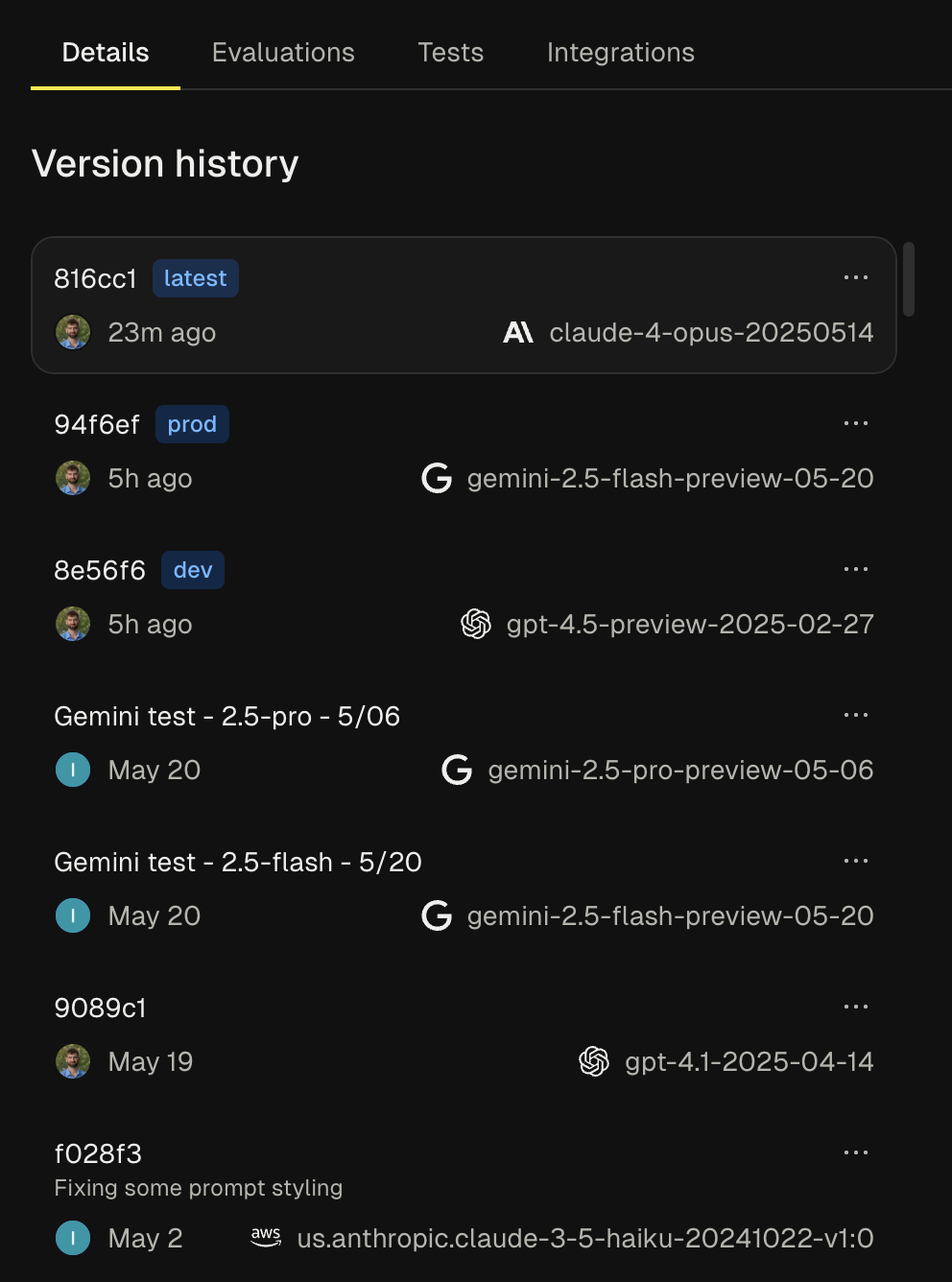Open the ellipsis menu for version 8e56f6
This screenshot has width=952, height=1282.
pyautogui.click(x=855, y=570)
